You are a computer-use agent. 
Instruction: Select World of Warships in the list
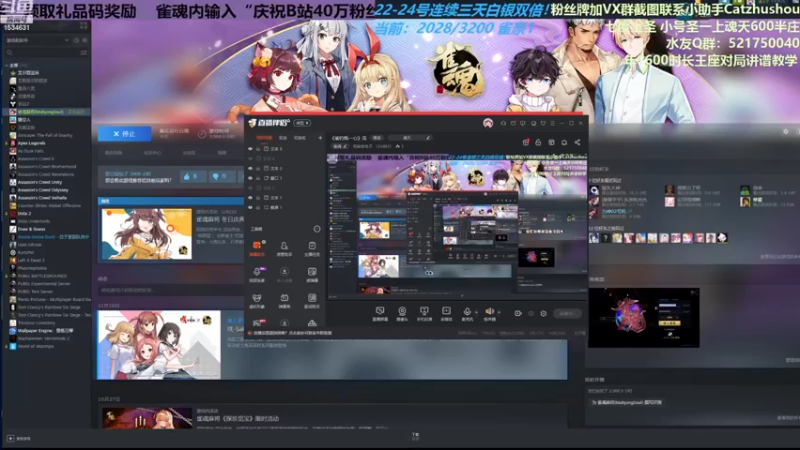click(x=35, y=346)
